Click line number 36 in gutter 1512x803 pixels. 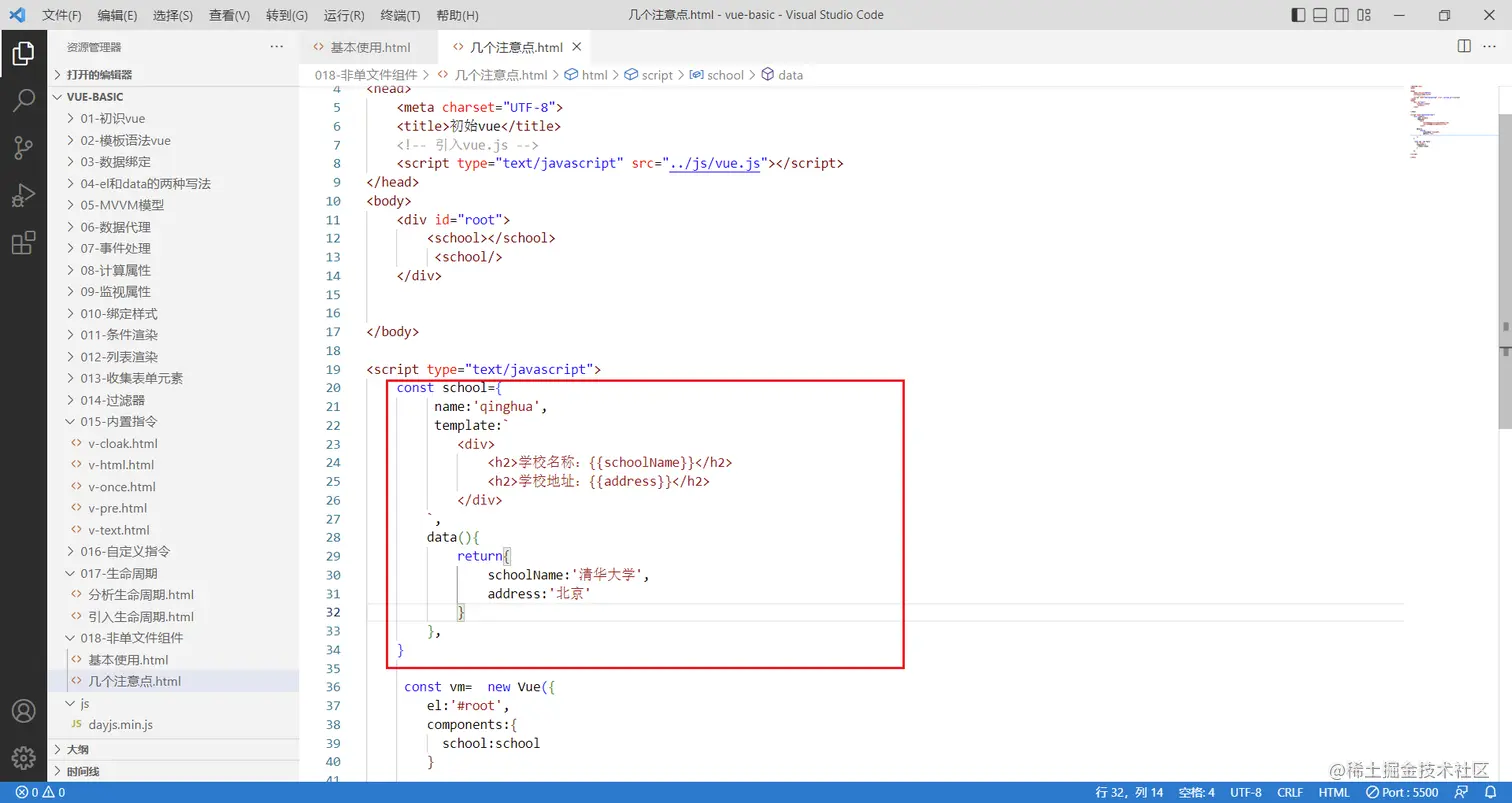click(334, 687)
